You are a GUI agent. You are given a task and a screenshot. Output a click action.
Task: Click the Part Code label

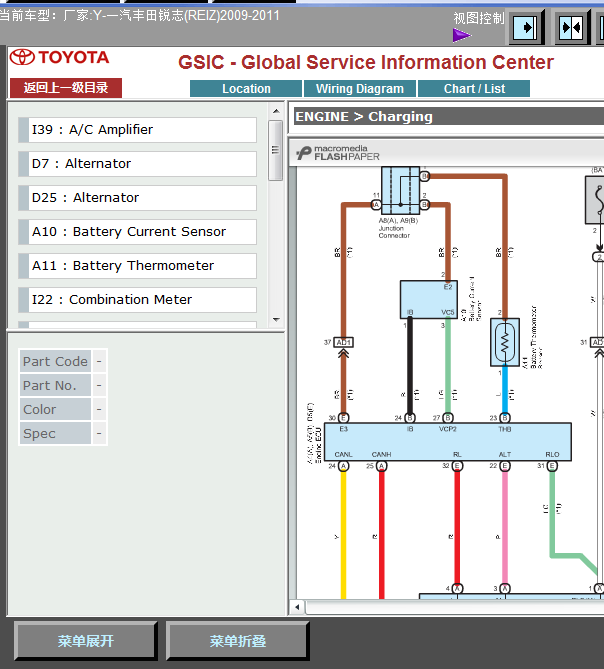pyautogui.click(x=55, y=361)
